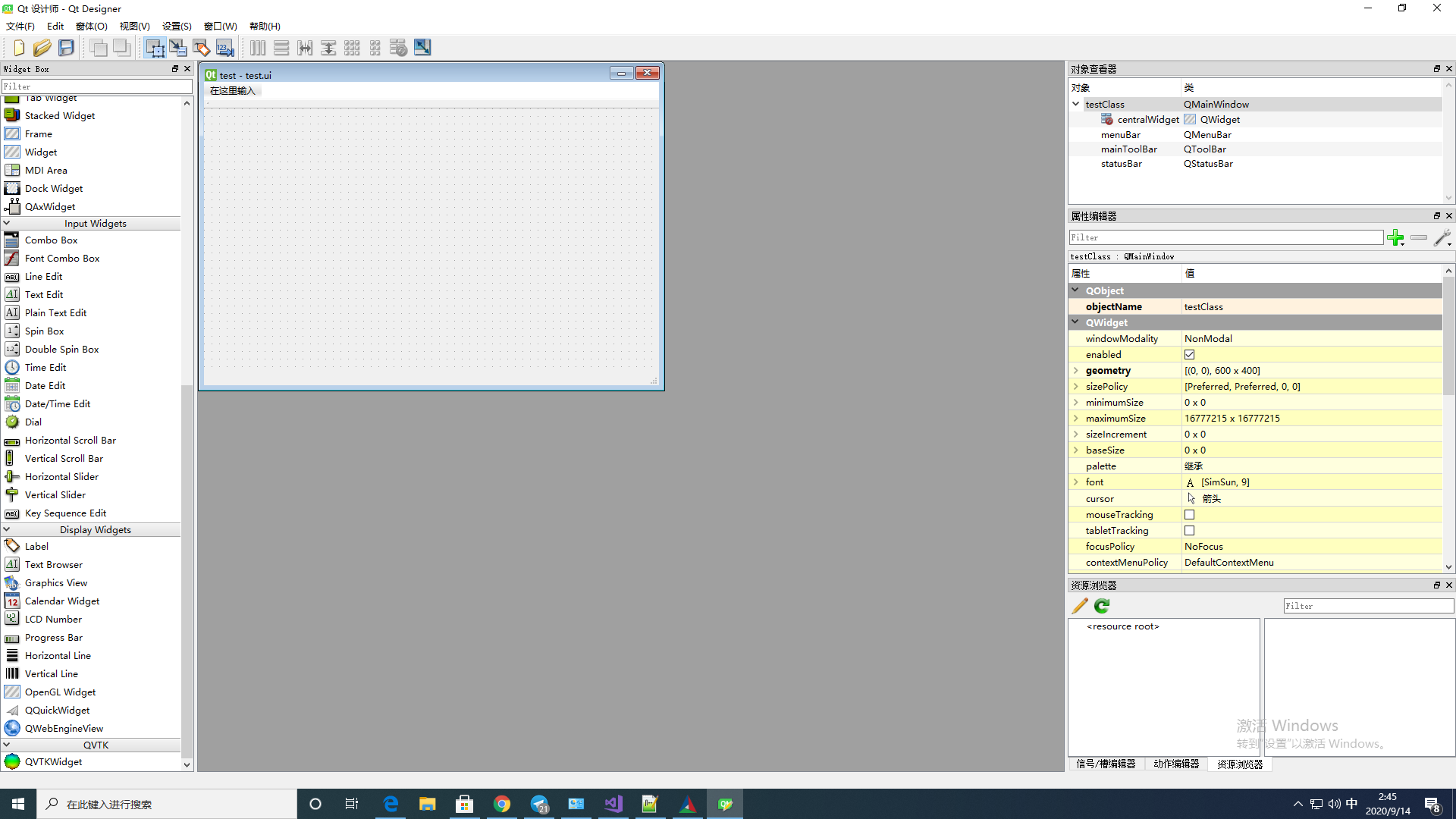Toggle the enabled property checkbox
Image resolution: width=1456 pixels, height=819 pixels.
point(1189,354)
